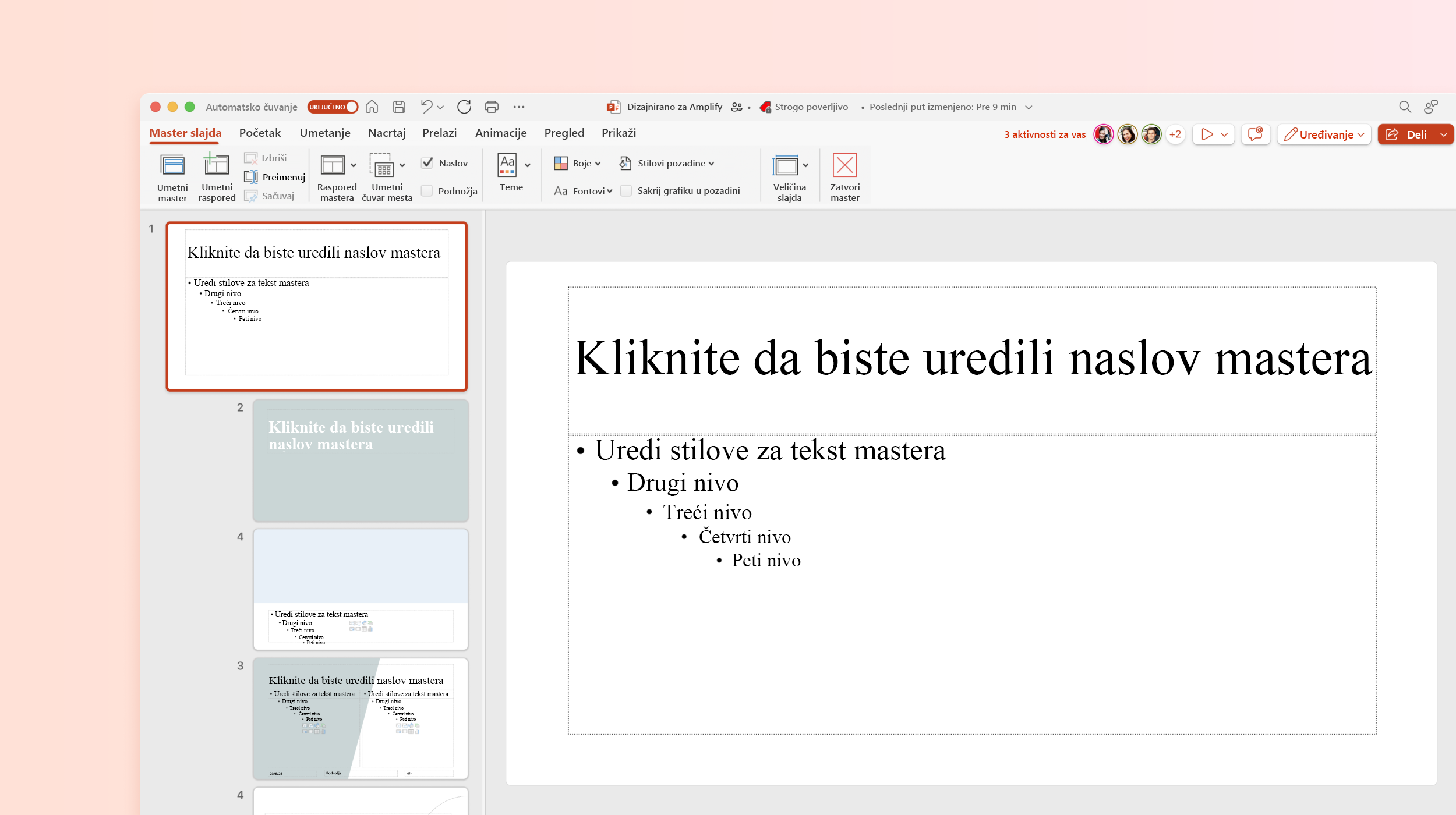Image resolution: width=1456 pixels, height=815 pixels.
Task: Click the master title placeholder on slide
Action: coord(972,360)
